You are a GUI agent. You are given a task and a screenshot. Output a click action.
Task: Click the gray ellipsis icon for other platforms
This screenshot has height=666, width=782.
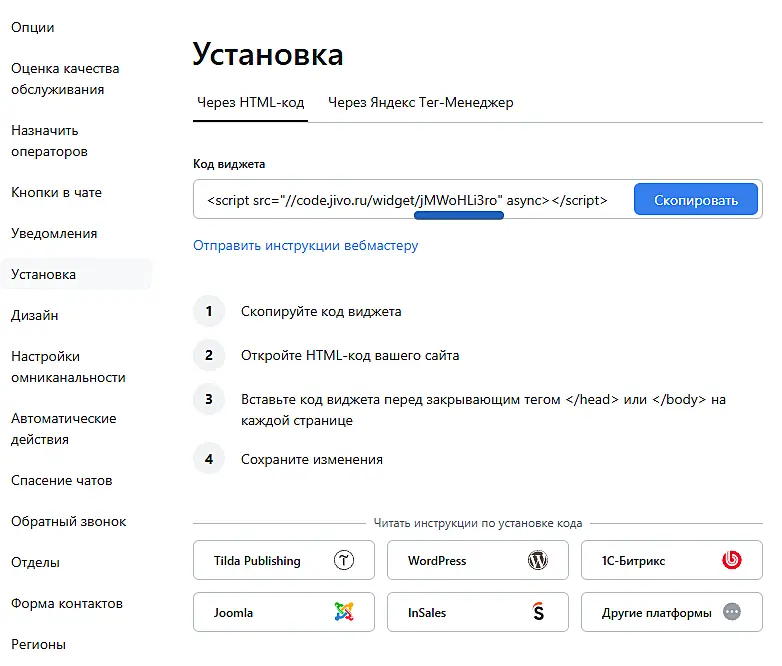[732, 612]
